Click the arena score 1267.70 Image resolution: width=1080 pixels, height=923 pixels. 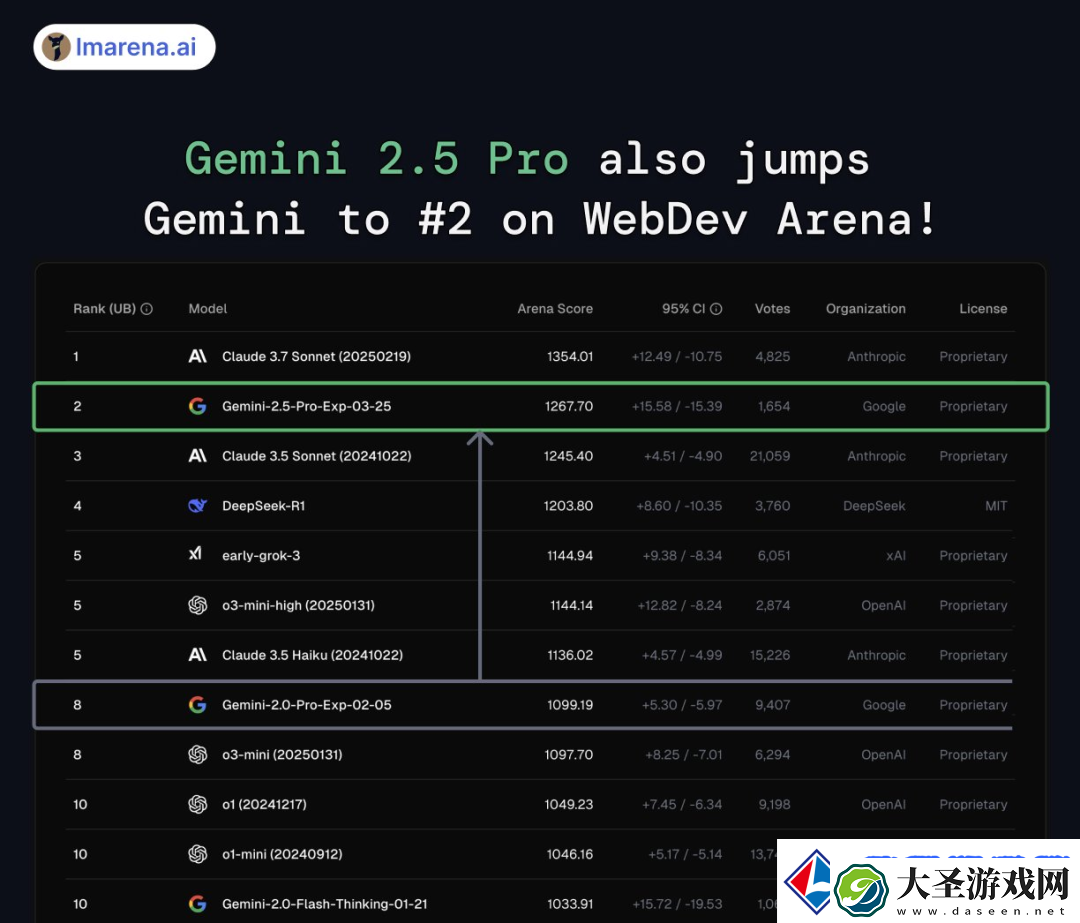click(x=569, y=406)
